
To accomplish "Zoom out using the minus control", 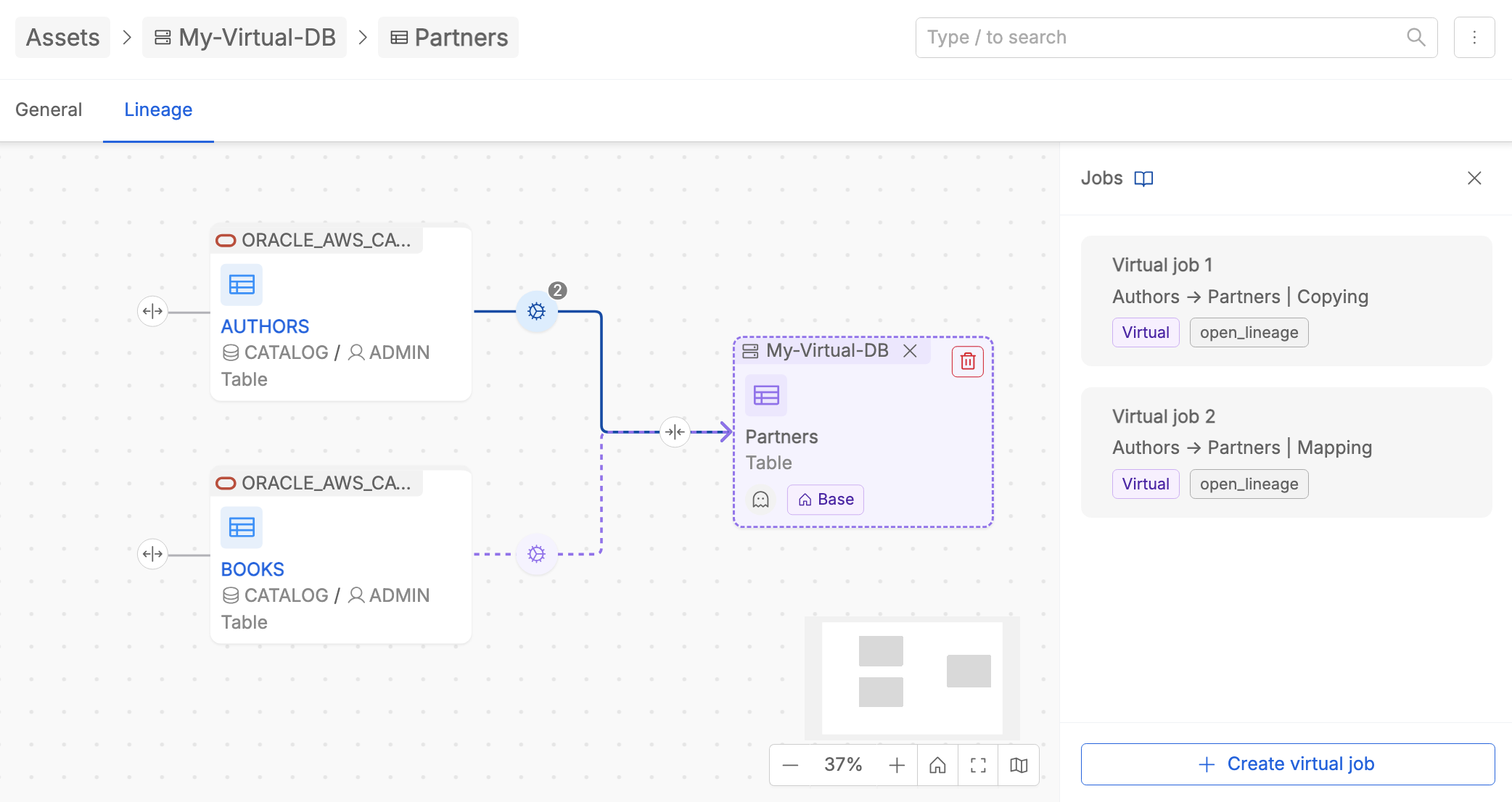I will pos(790,764).
